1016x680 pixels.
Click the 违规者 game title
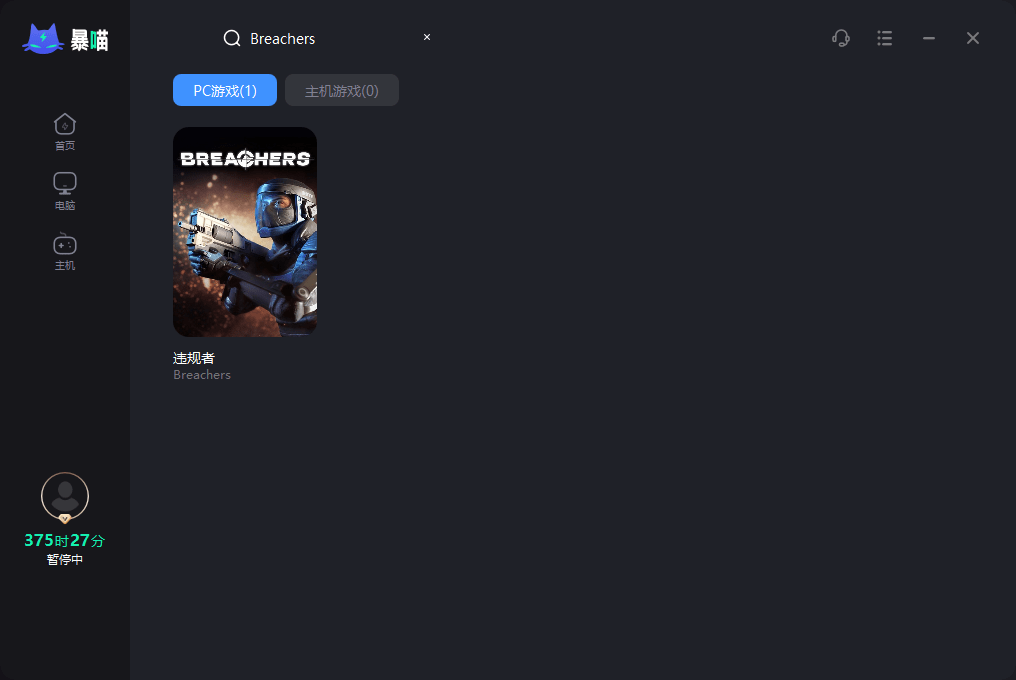pos(194,358)
